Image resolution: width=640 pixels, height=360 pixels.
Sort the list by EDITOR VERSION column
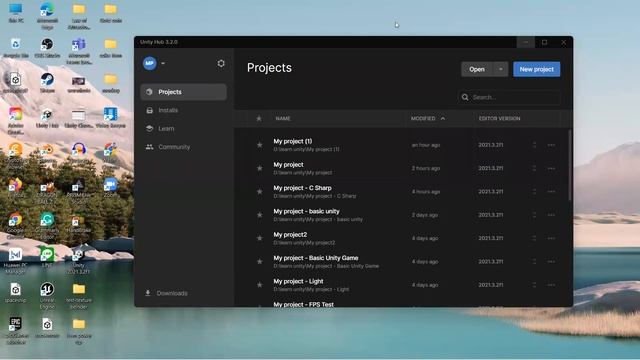[499, 118]
